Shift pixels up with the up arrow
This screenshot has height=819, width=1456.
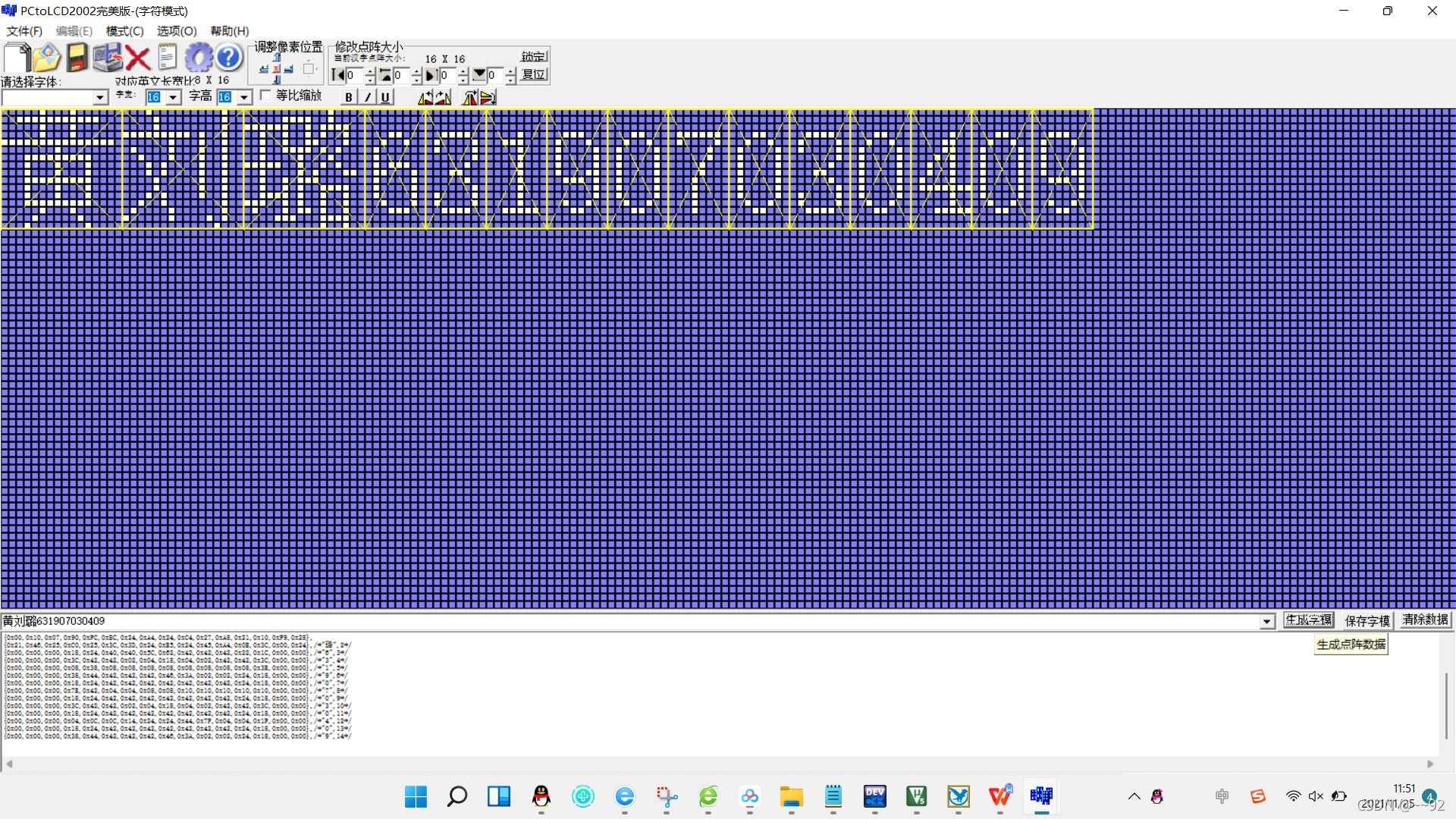click(x=277, y=58)
